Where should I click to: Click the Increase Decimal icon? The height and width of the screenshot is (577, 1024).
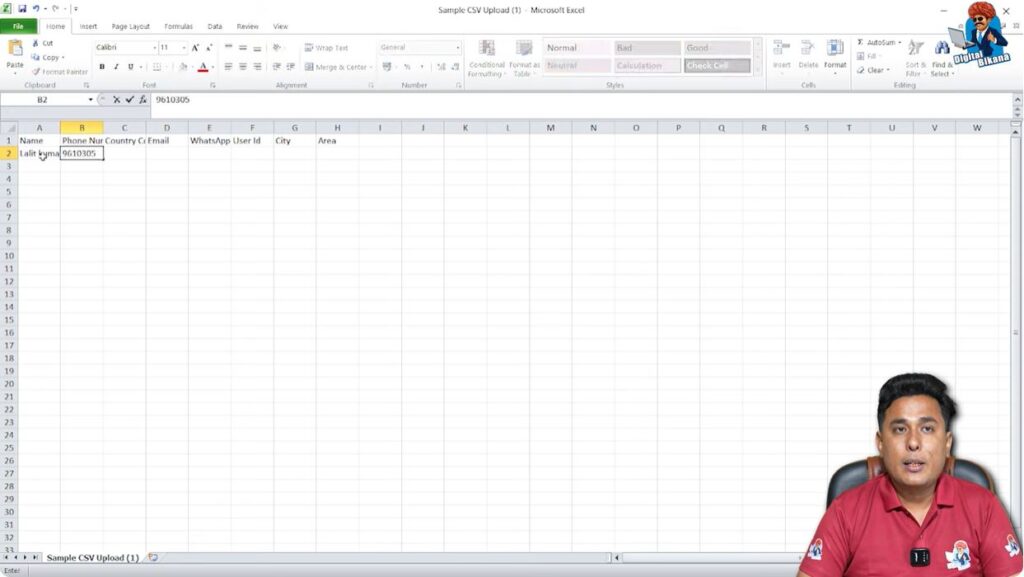[441, 67]
